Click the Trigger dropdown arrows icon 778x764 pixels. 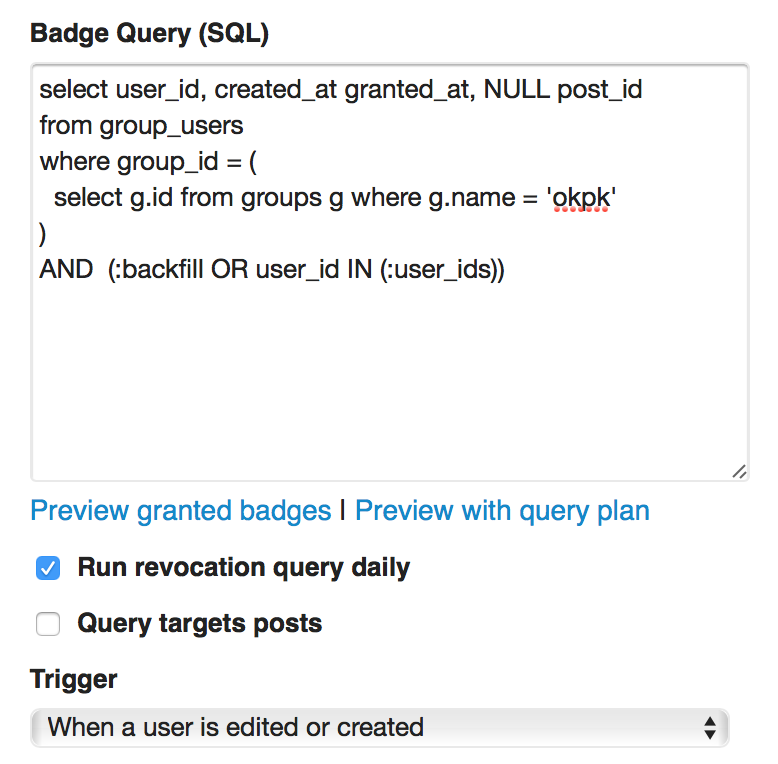point(709,727)
